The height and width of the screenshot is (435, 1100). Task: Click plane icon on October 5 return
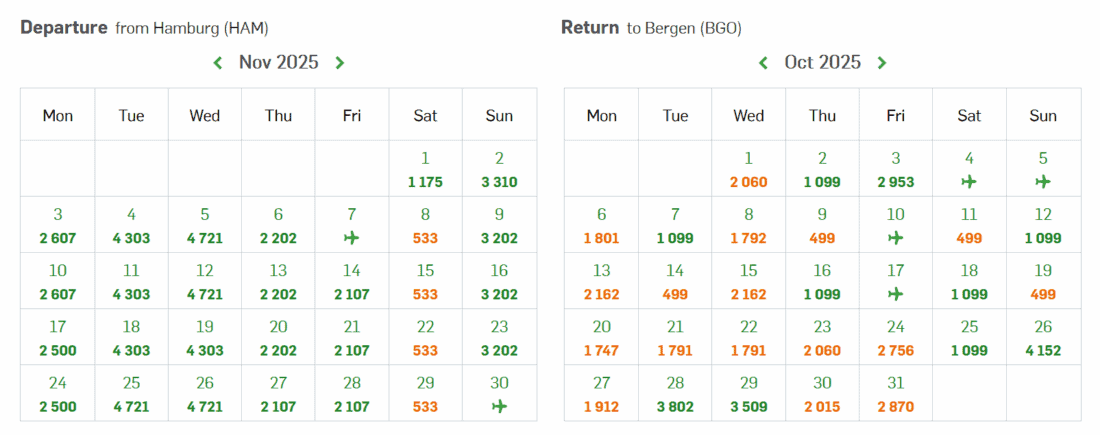(x=1043, y=182)
